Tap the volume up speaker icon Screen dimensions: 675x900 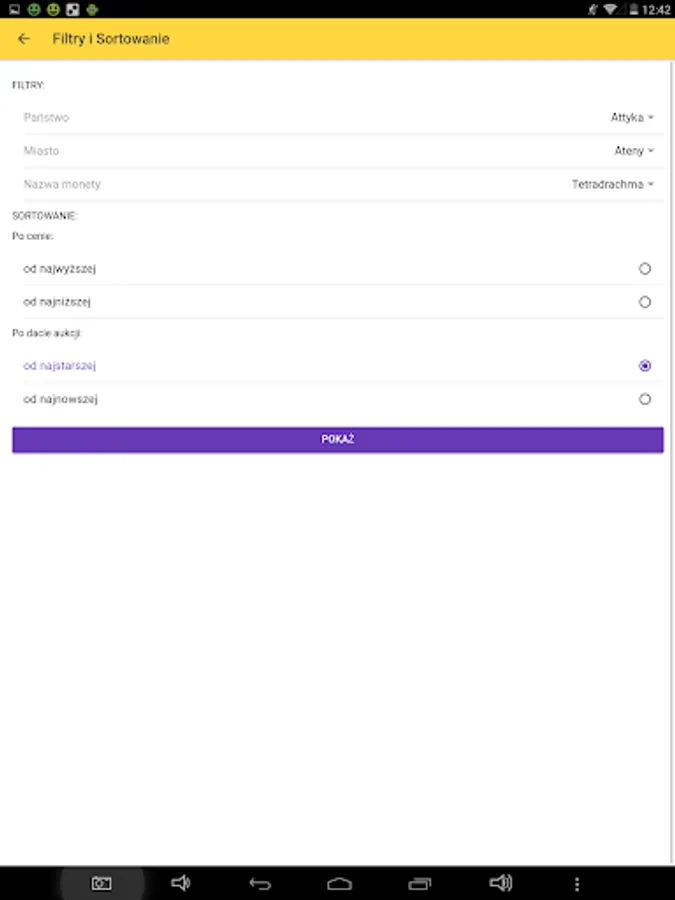click(500, 883)
